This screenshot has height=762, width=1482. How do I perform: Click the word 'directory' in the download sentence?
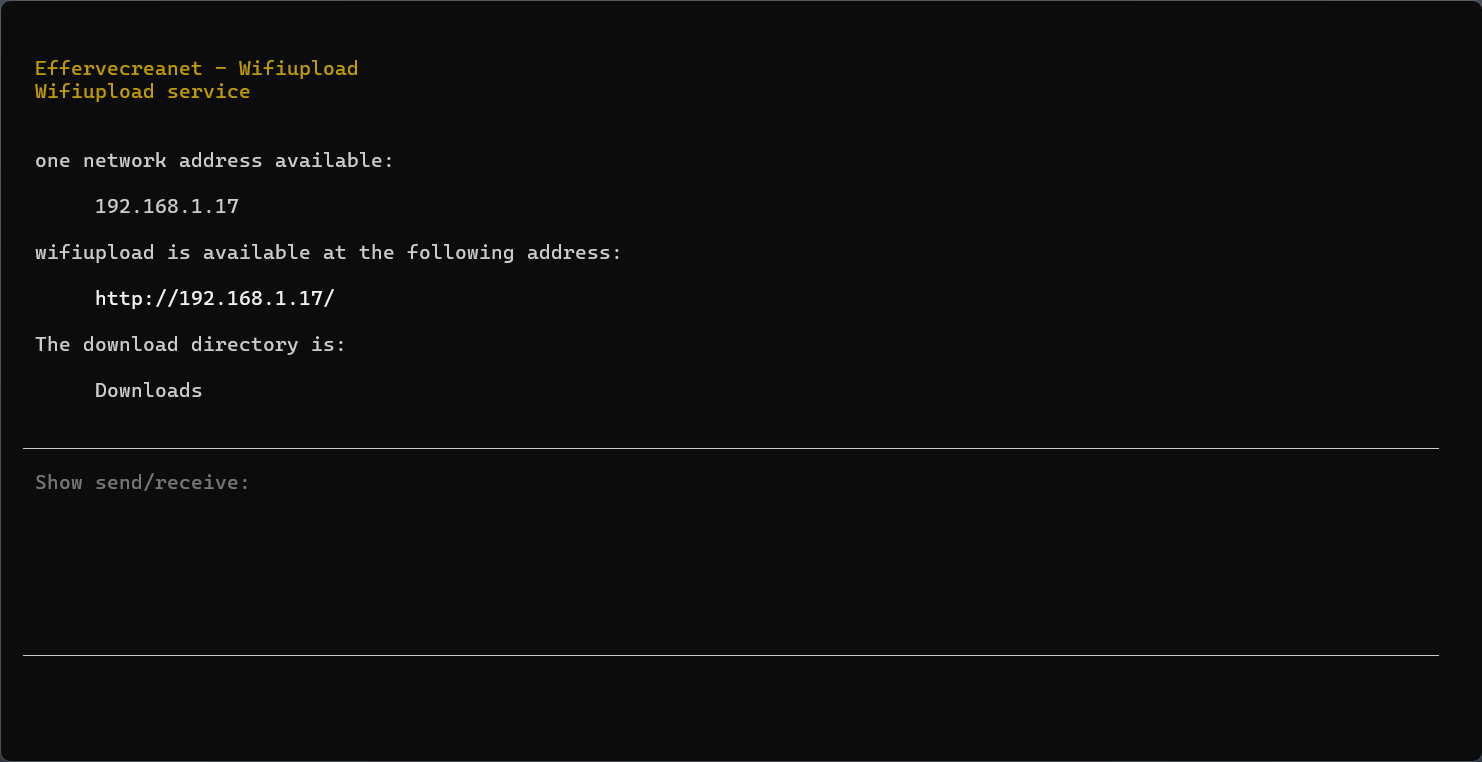244,344
